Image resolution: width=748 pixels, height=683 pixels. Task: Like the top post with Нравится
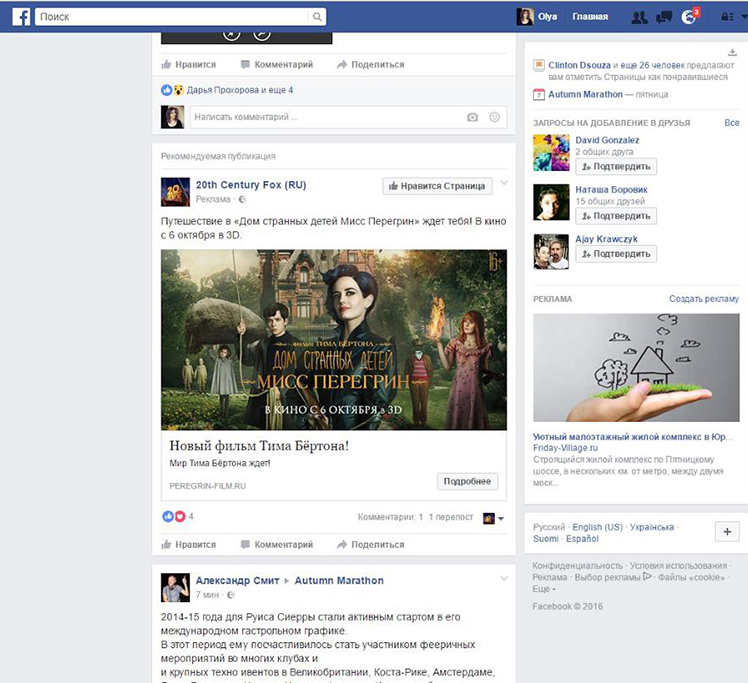(188, 64)
